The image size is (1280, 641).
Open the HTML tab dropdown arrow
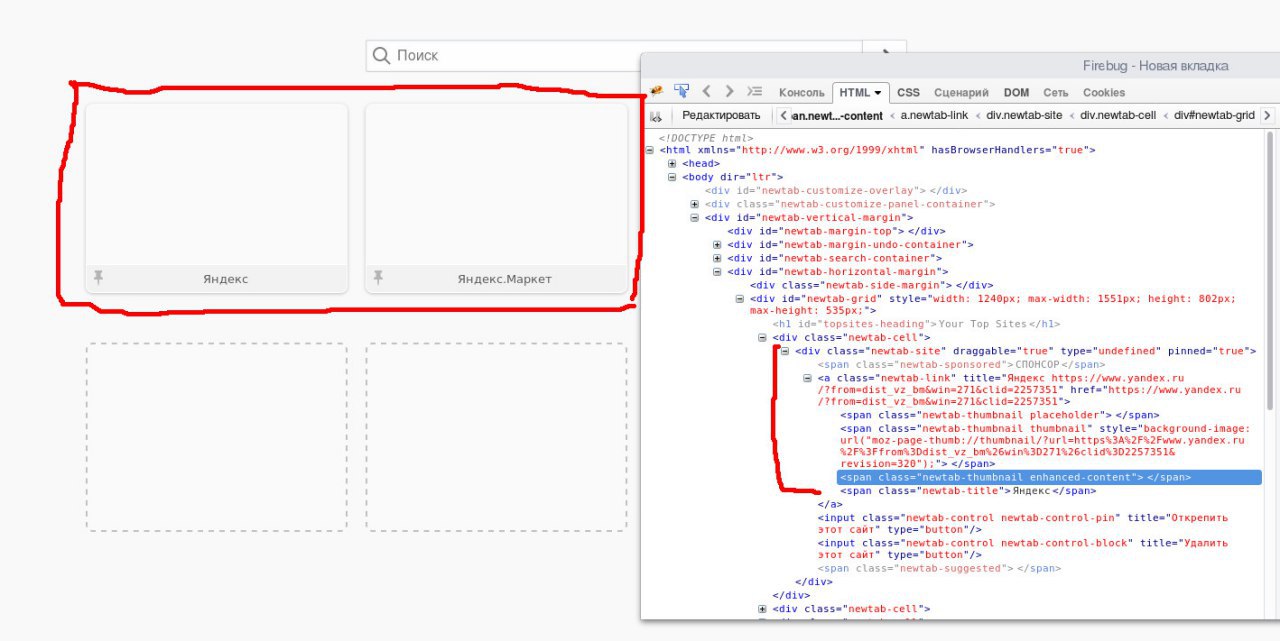point(877,92)
